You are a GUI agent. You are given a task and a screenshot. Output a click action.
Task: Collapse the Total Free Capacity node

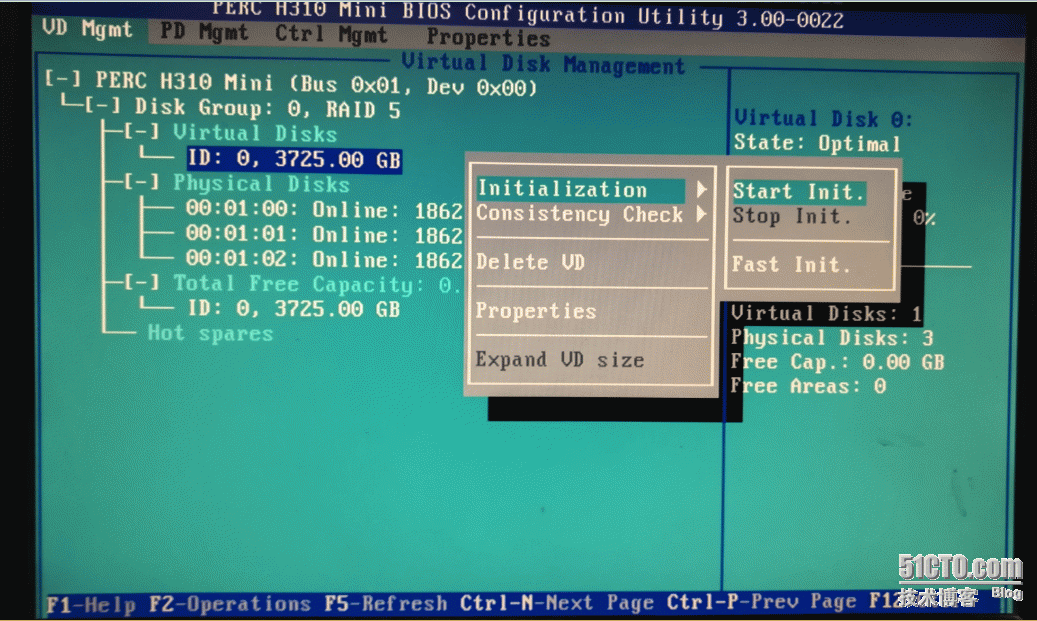coord(141,284)
